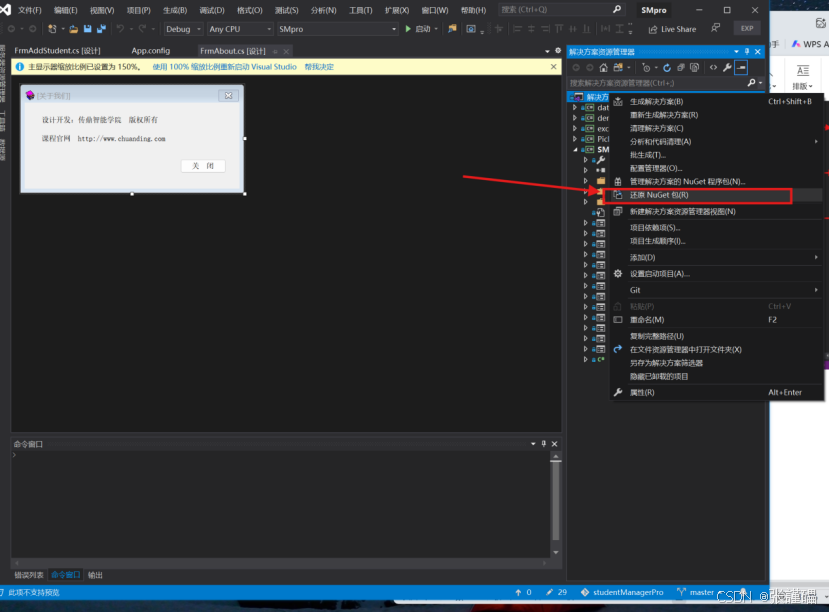
Task: Open properties via the wrench toolbar icon
Action: pyautogui.click(x=727, y=68)
